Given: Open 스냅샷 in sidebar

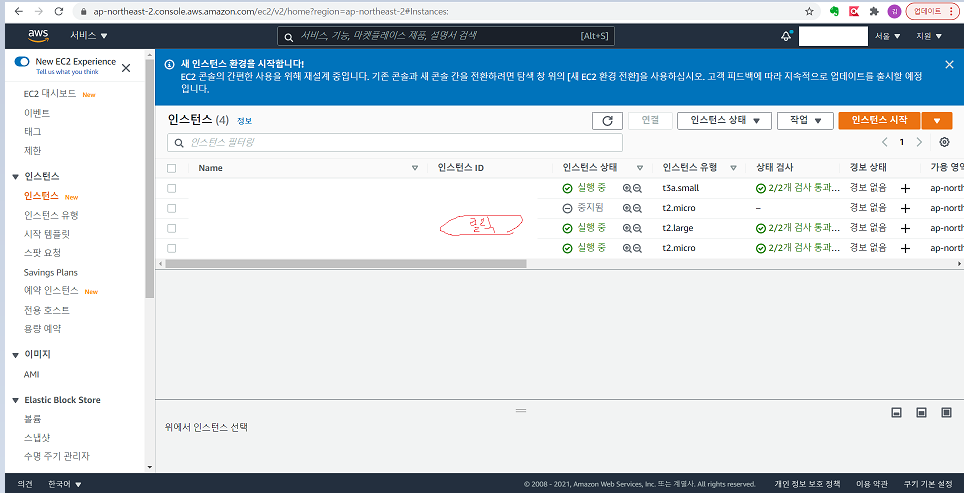Looking at the screenshot, I should click(37, 438).
